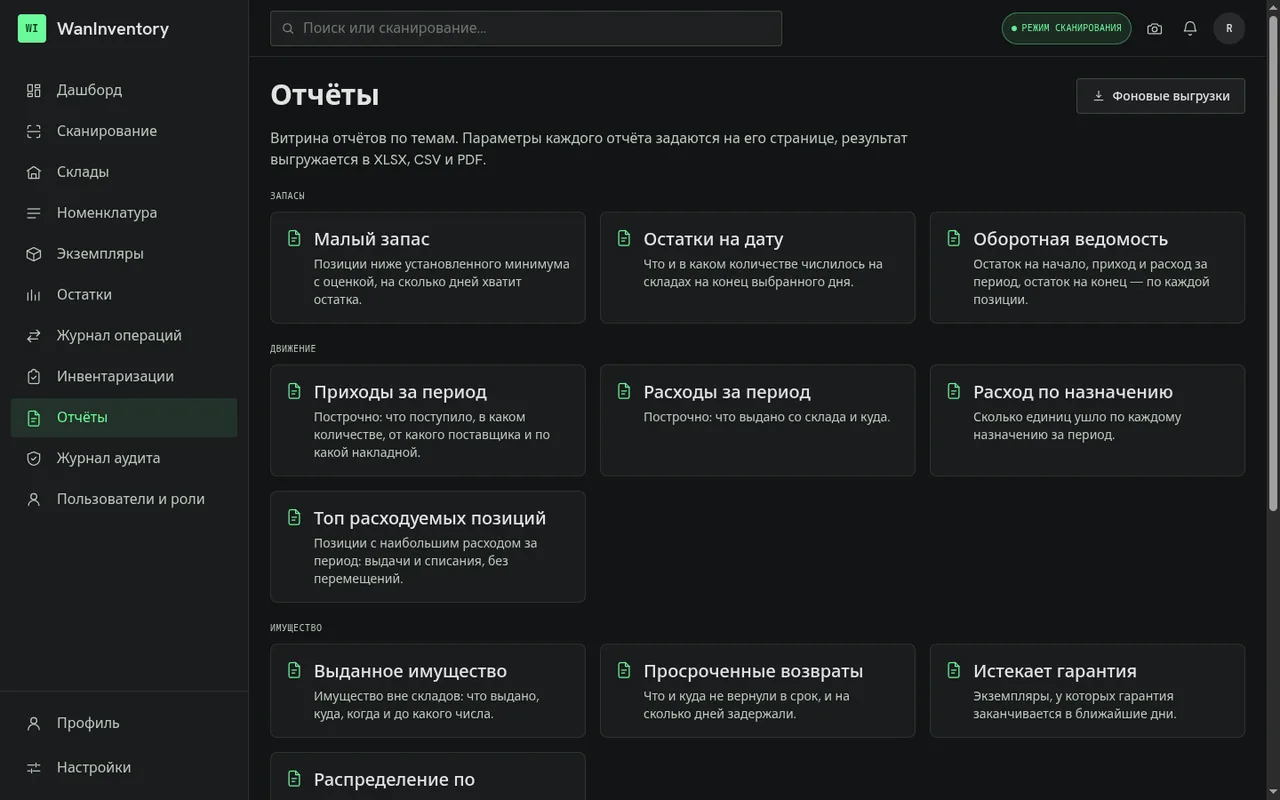Open Номенклатура from the sidebar
1280x800 pixels.
click(x=124, y=213)
